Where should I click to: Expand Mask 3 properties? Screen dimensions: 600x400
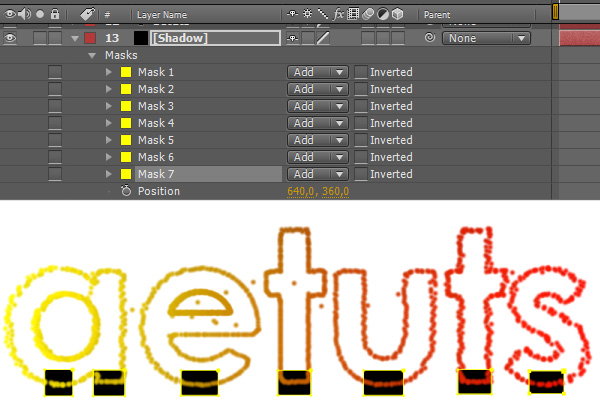click(x=109, y=106)
